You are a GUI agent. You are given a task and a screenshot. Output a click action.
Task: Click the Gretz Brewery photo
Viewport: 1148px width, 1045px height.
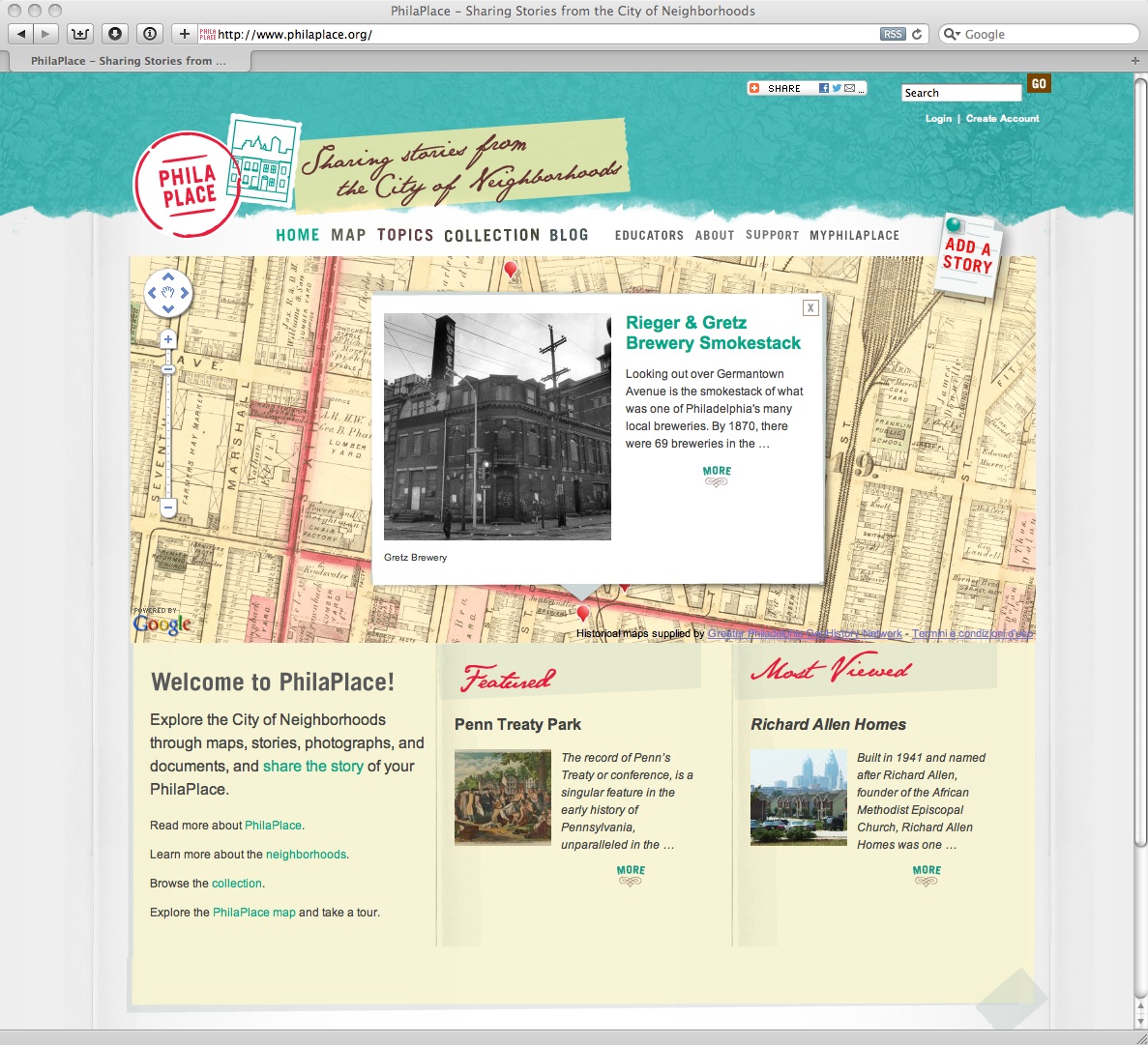497,426
